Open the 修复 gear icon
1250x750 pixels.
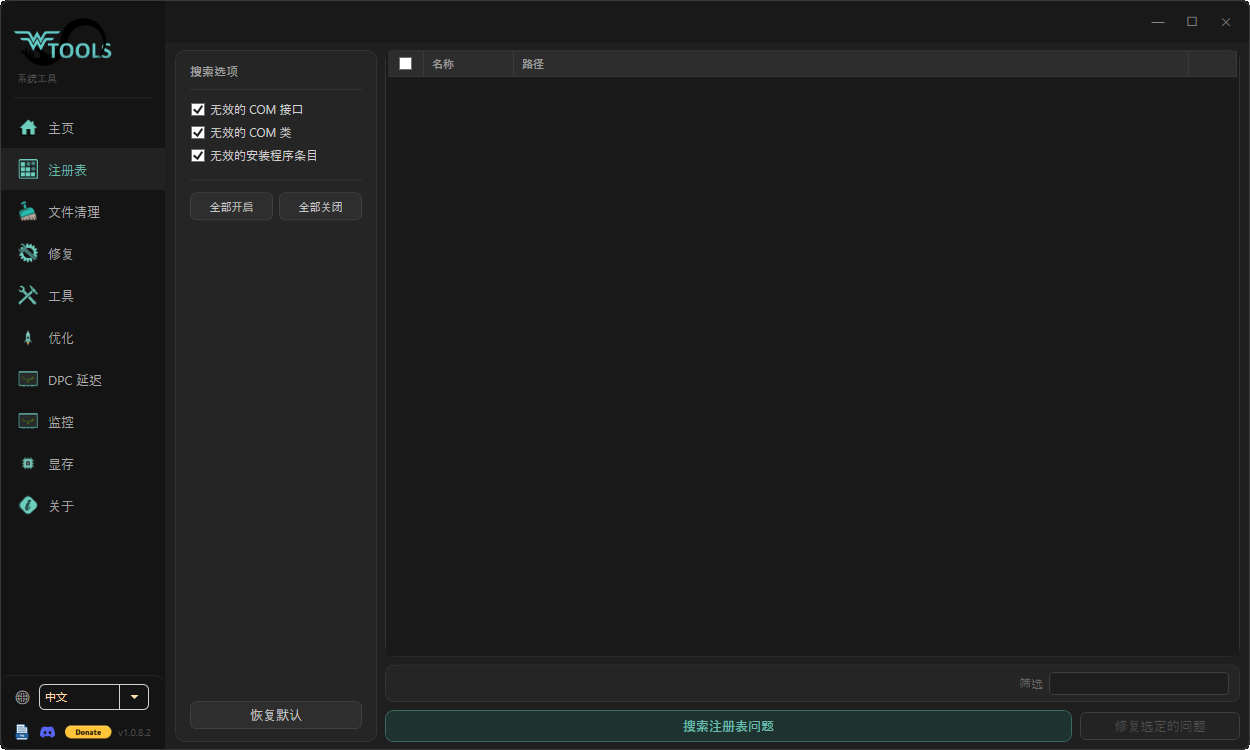[x=28, y=254]
